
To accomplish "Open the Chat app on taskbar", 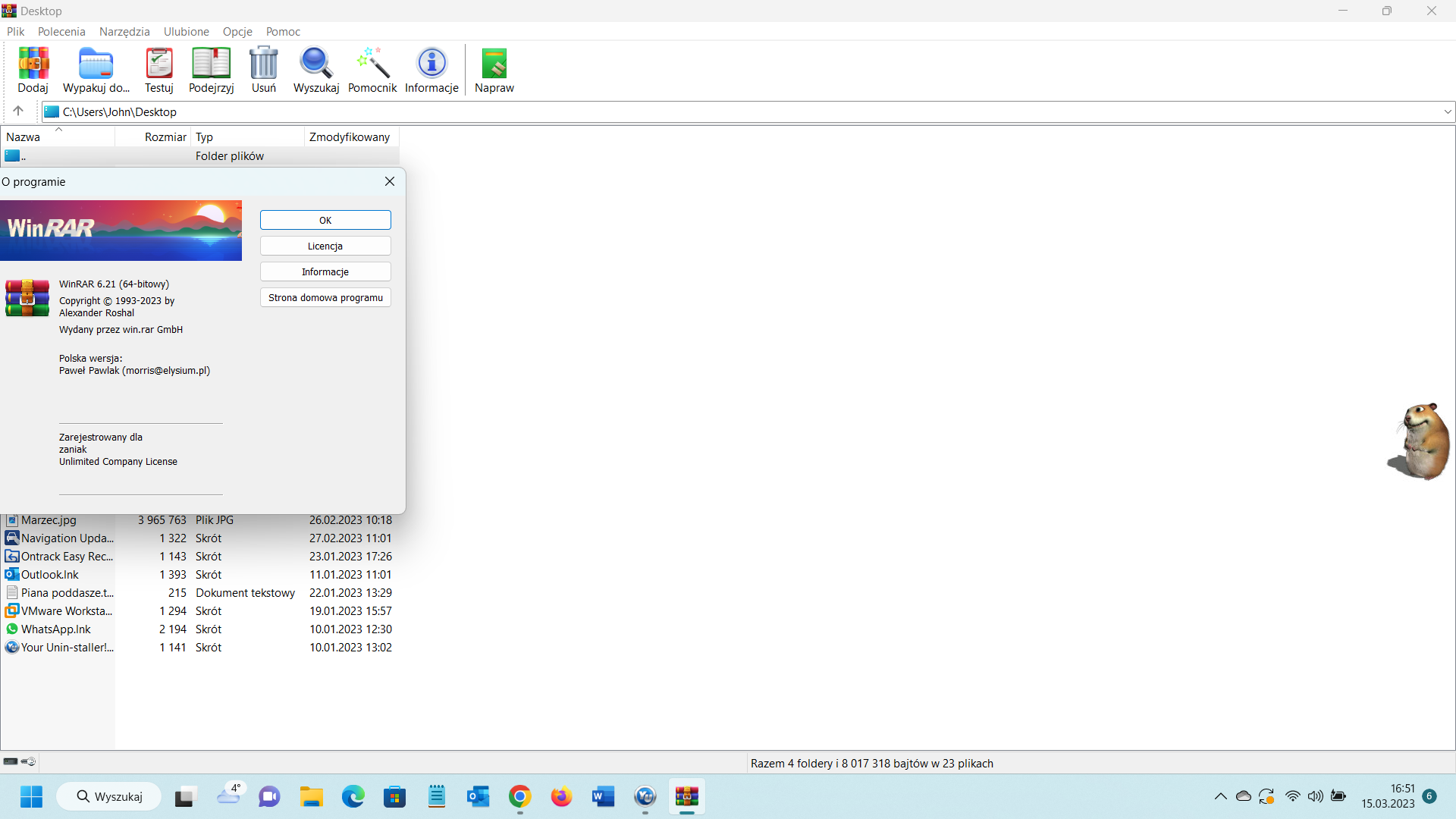I will (269, 797).
